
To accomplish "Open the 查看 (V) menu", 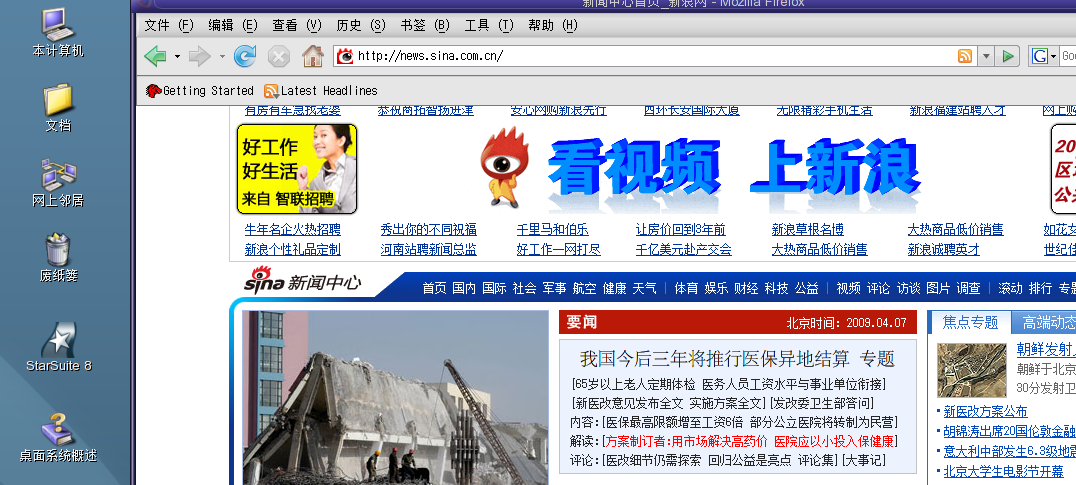I will pyautogui.click(x=296, y=25).
